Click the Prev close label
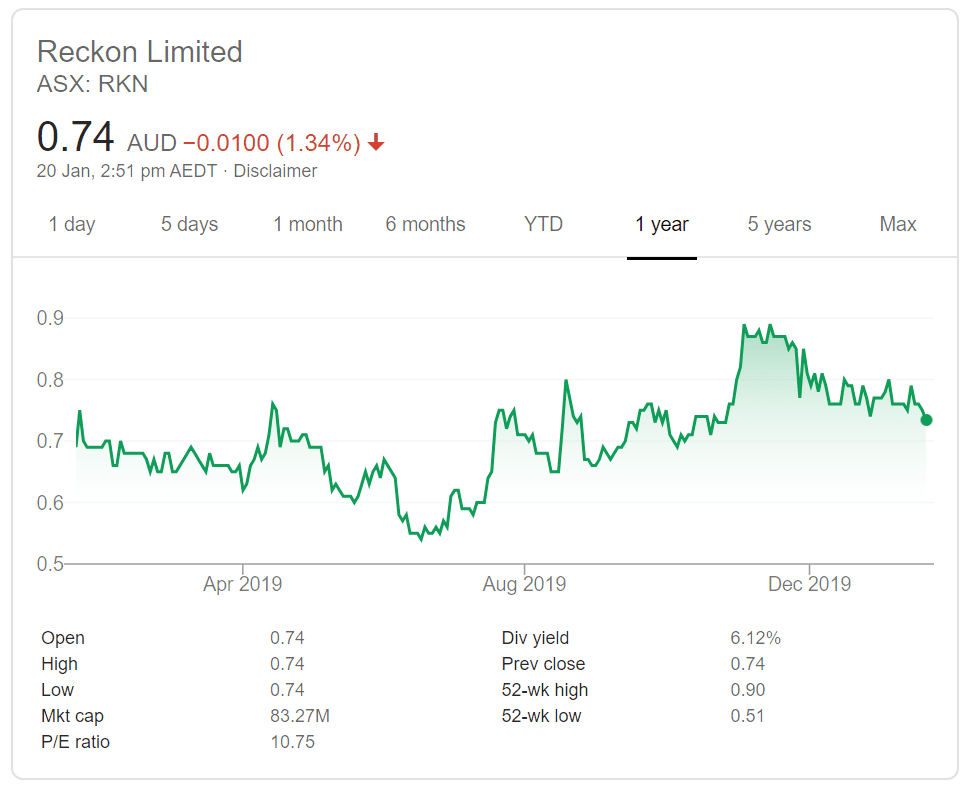The height and width of the screenshot is (793, 971). (543, 664)
